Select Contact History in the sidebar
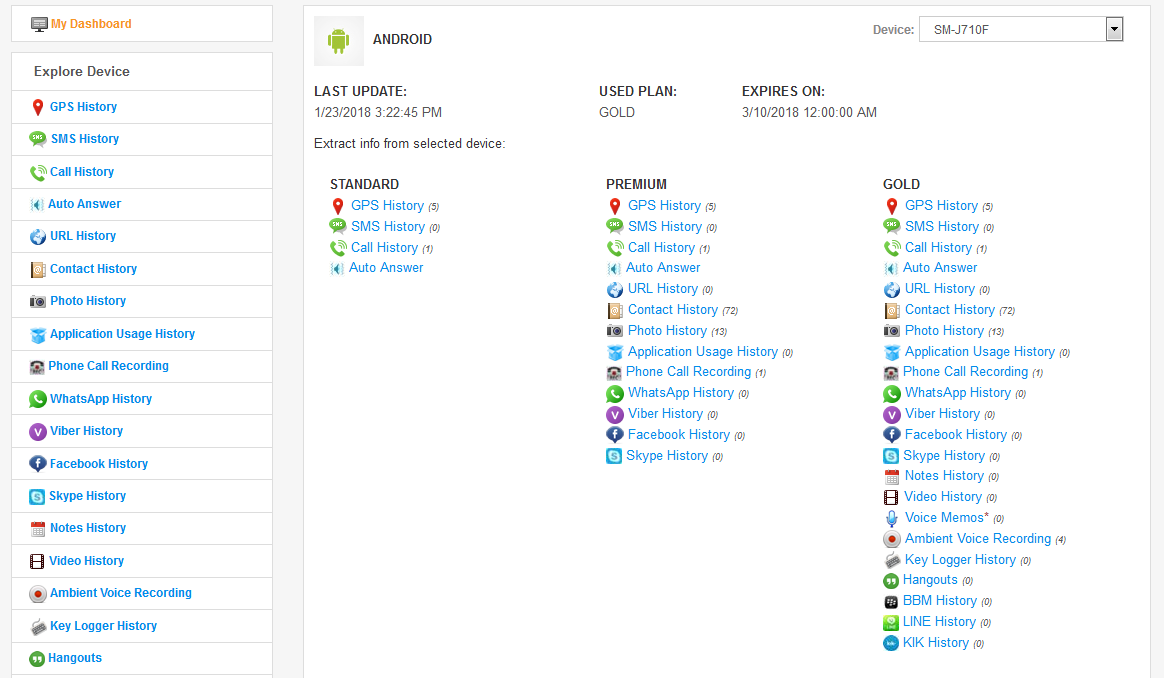The image size is (1164, 678). [x=94, y=269]
